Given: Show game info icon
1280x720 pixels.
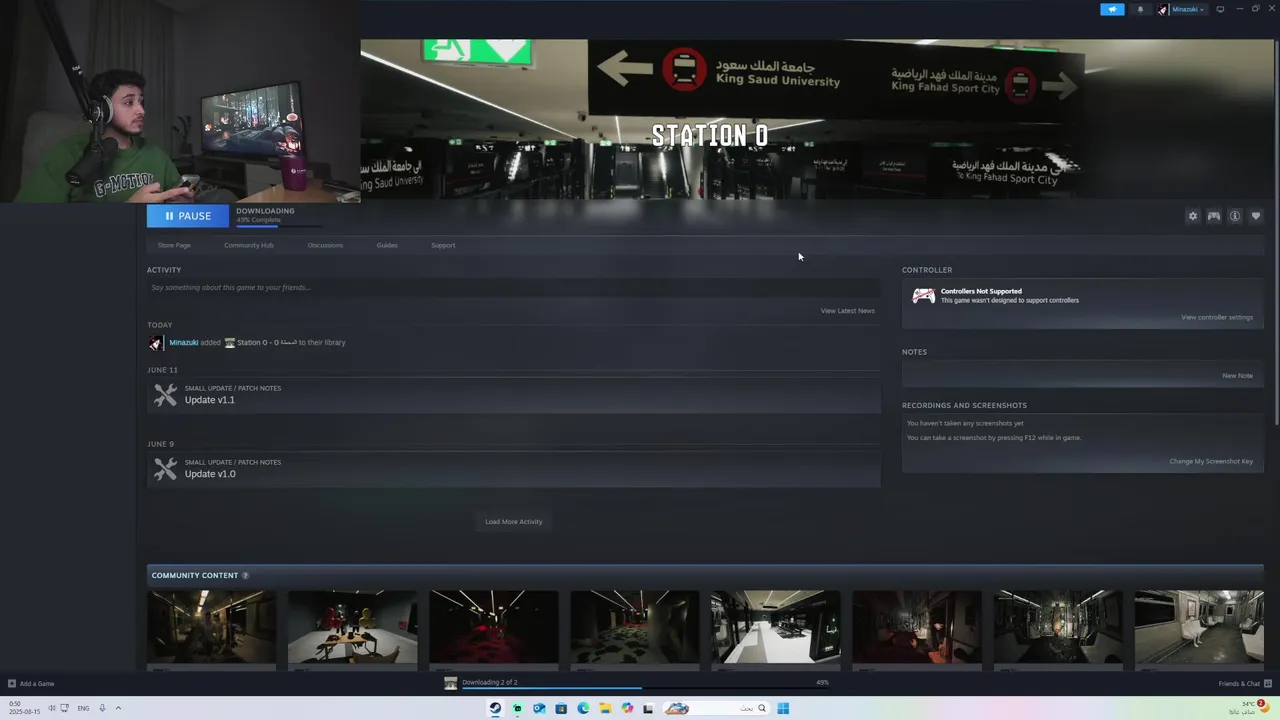Looking at the screenshot, I should pyautogui.click(x=1235, y=216).
